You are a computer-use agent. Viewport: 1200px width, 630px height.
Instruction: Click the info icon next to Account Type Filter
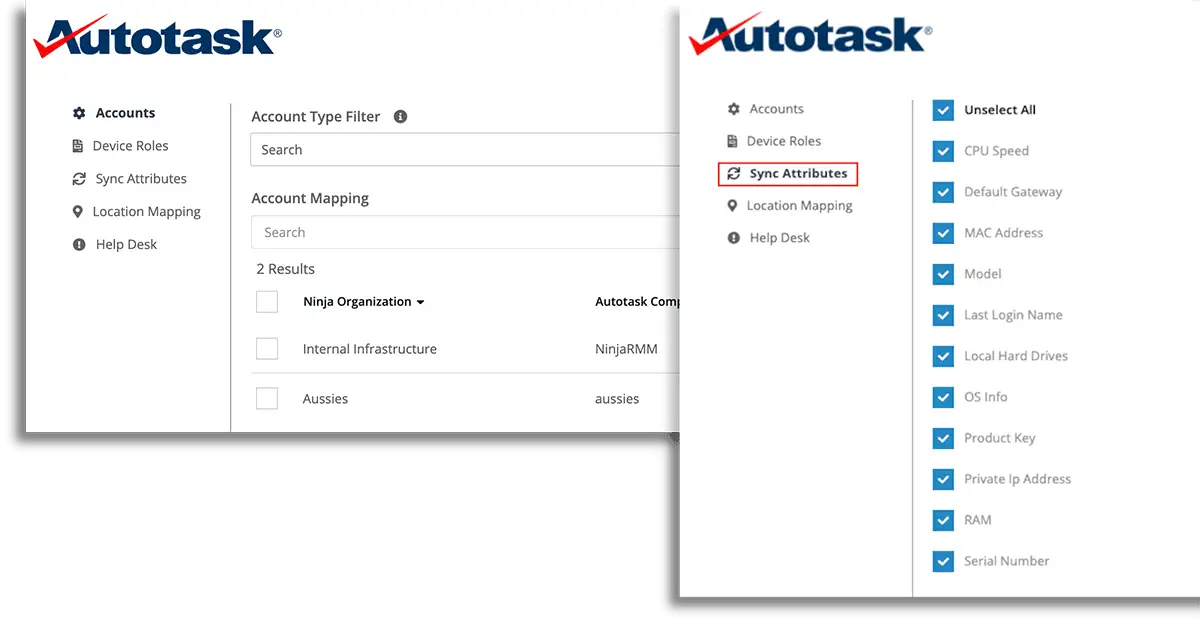[x=400, y=116]
